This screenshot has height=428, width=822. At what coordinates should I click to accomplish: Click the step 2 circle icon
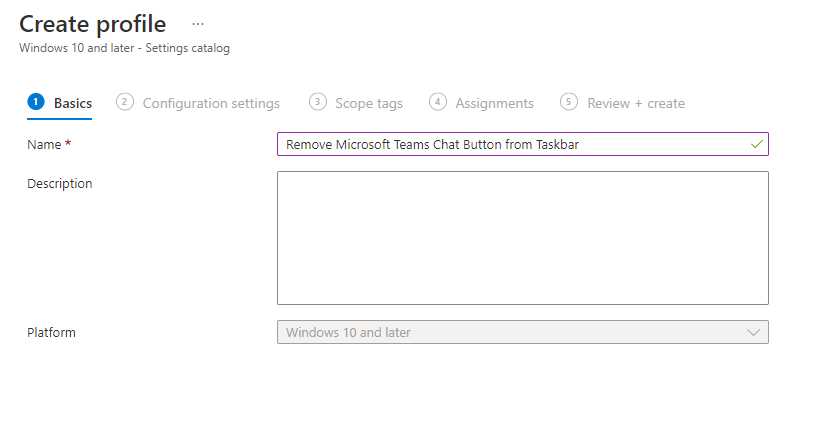[125, 102]
